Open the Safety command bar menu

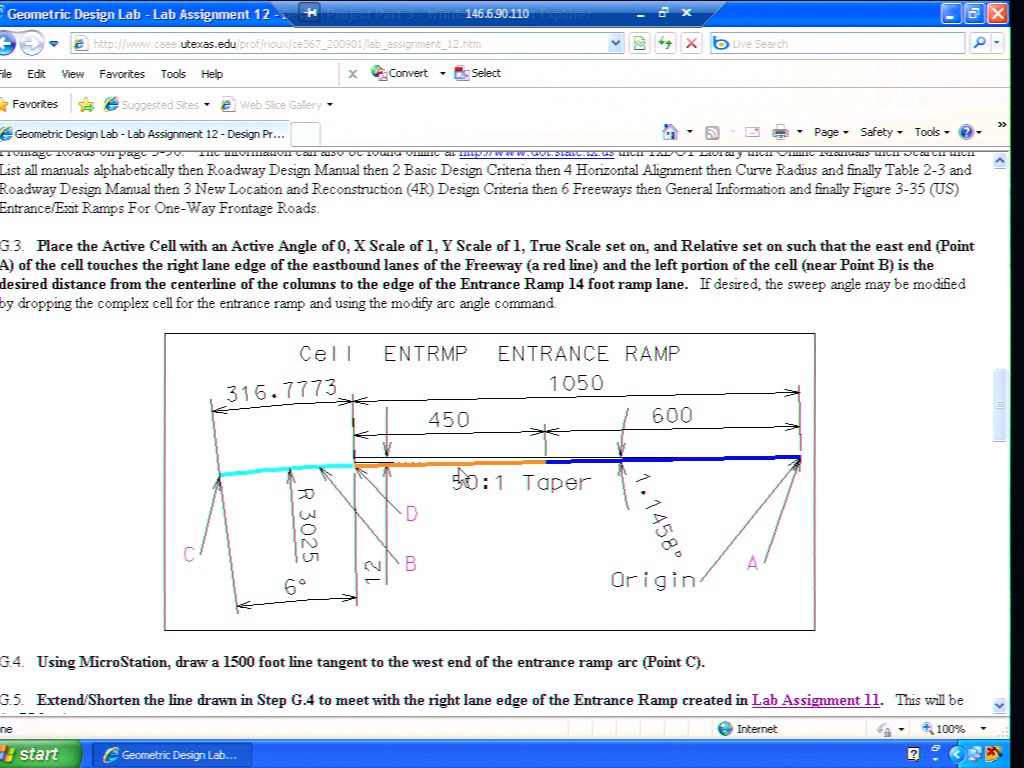point(881,132)
